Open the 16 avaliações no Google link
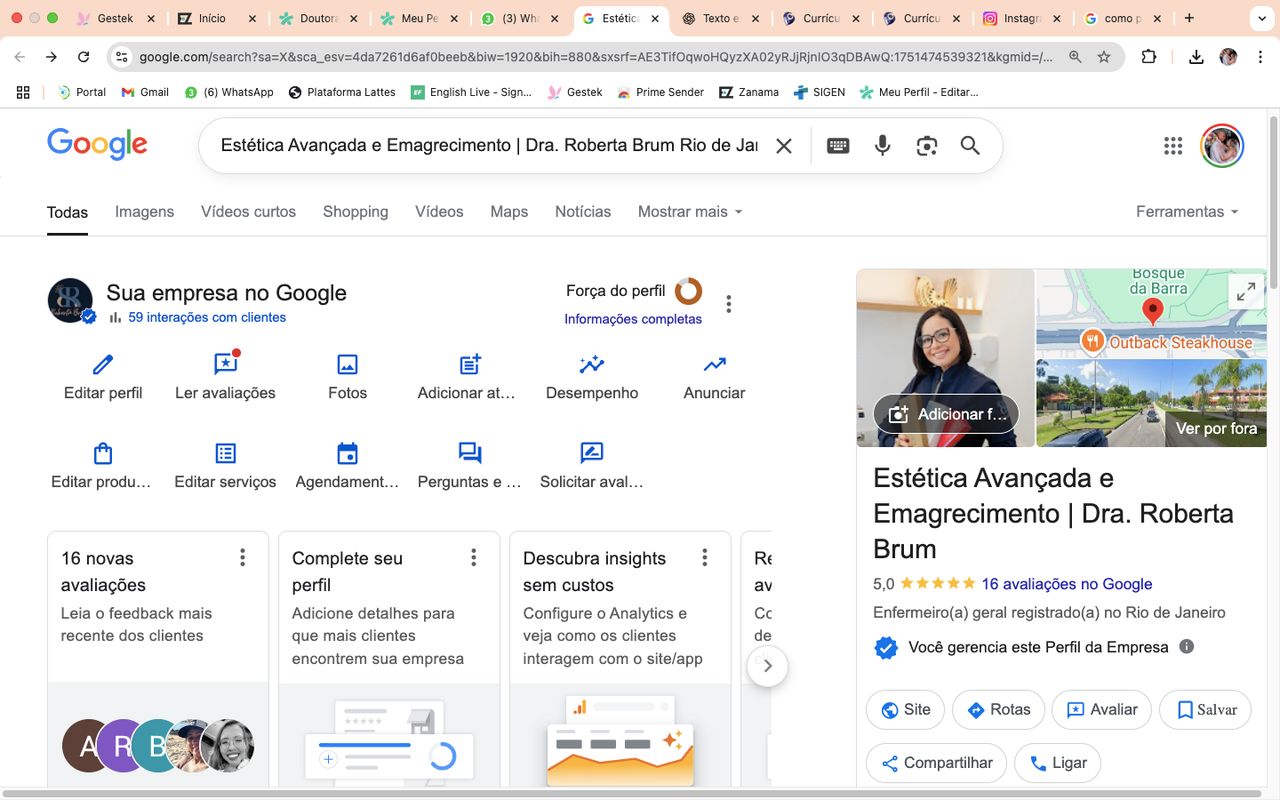 point(1066,584)
